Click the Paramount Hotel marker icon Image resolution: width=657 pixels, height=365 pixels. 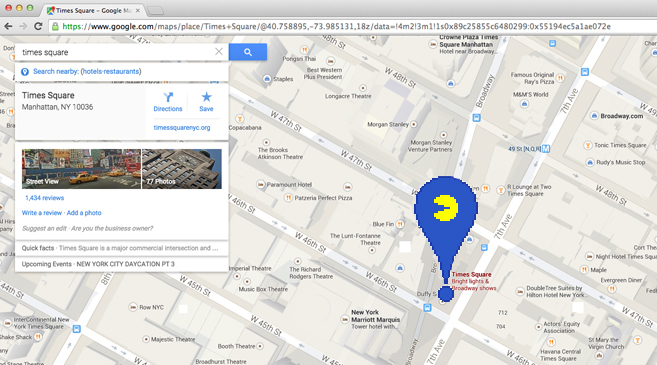point(261,184)
